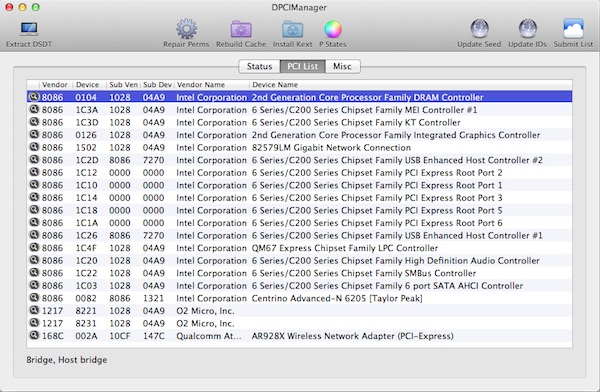The height and width of the screenshot is (392, 600).
Task: Click the 1C03 device ID cell
Action: point(86,286)
